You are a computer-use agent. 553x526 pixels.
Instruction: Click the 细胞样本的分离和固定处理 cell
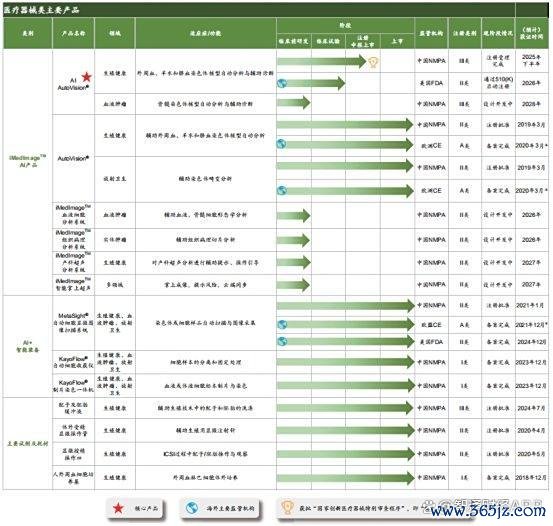coord(205,362)
